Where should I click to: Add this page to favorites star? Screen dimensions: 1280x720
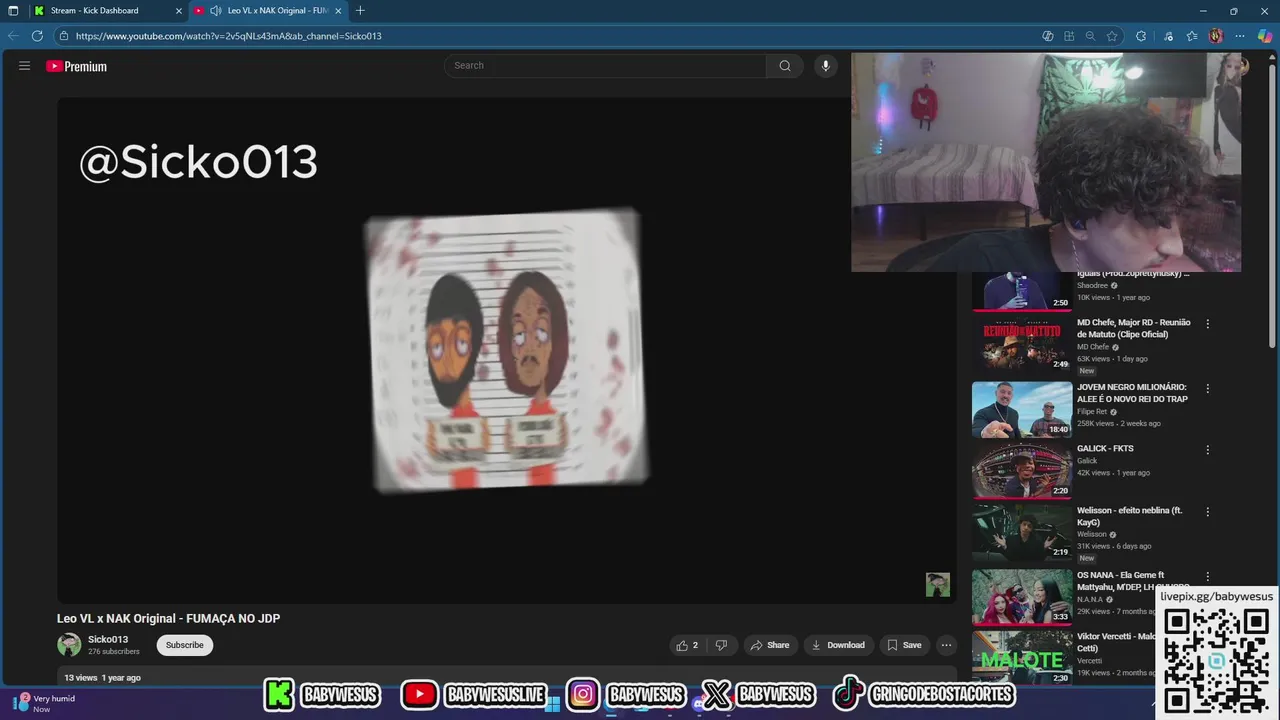point(1111,36)
